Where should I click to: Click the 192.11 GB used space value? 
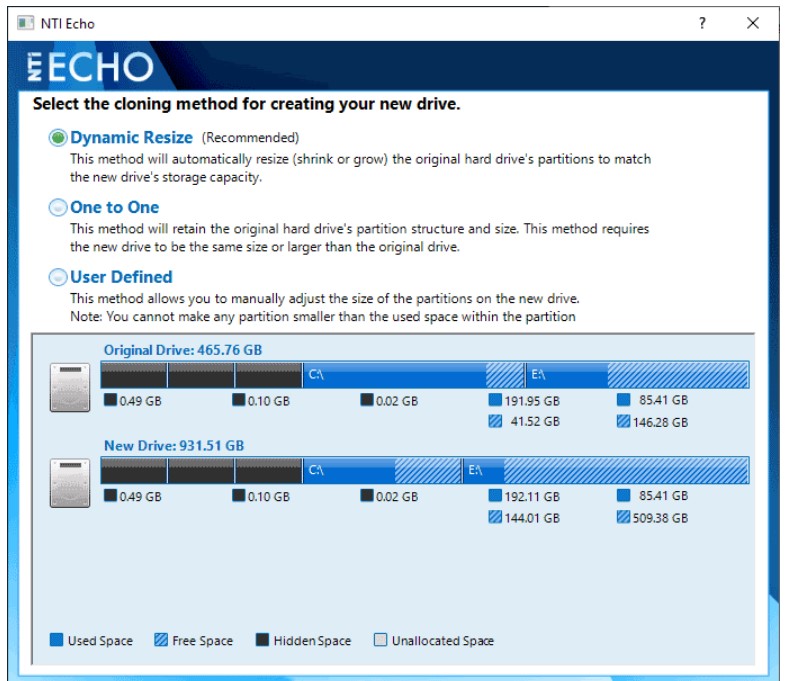pyautogui.click(x=532, y=497)
